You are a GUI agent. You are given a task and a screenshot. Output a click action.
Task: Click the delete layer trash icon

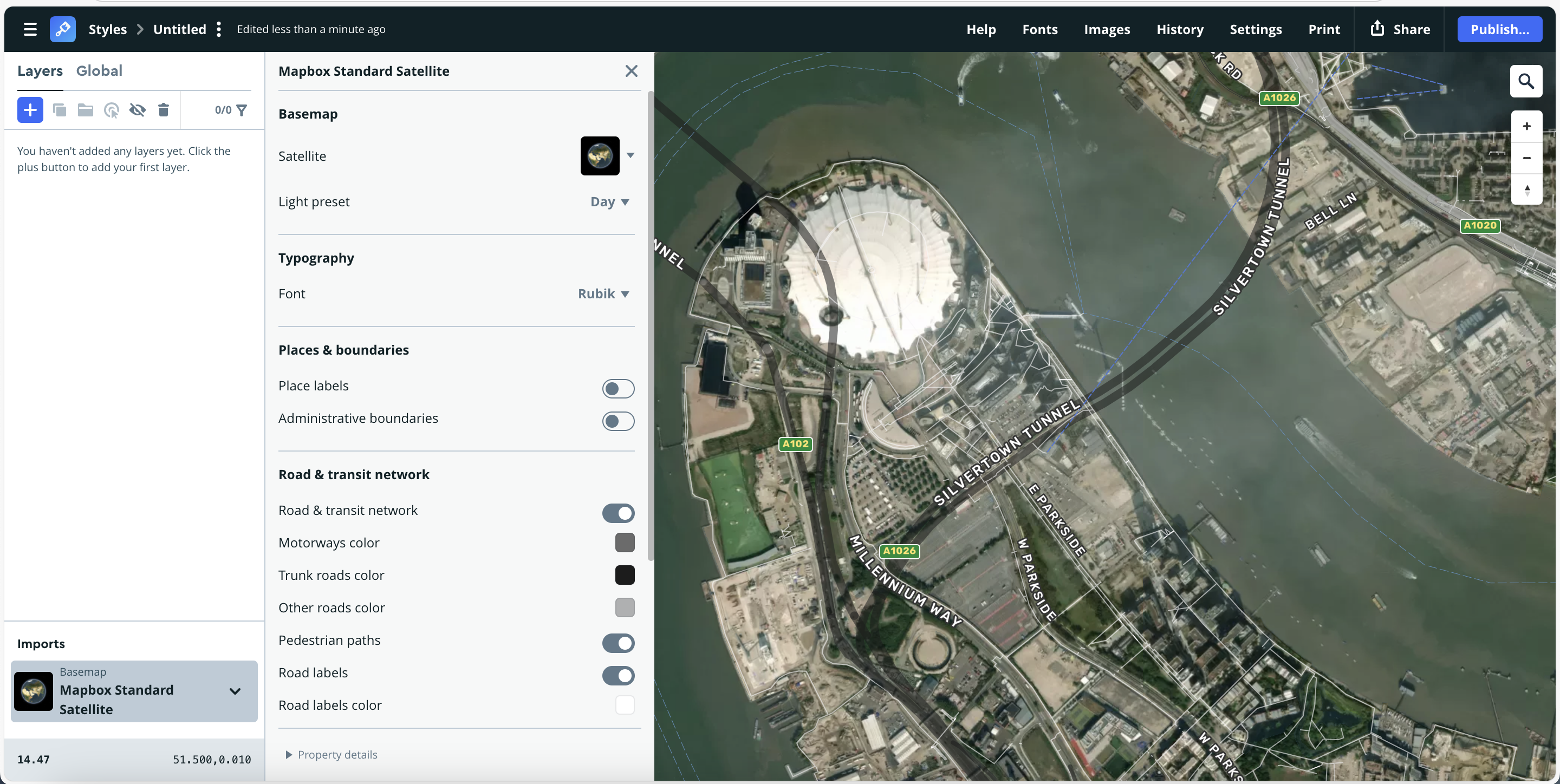(163, 109)
